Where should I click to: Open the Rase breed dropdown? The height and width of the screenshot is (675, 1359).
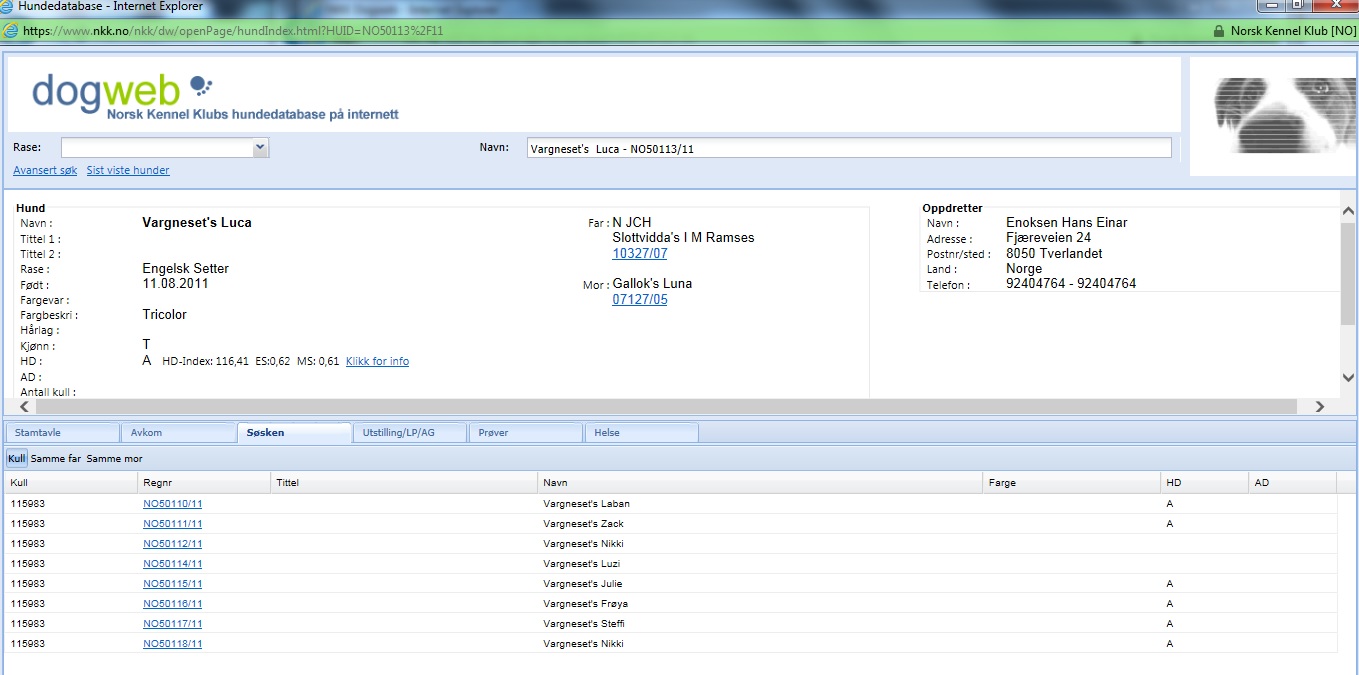coord(260,148)
